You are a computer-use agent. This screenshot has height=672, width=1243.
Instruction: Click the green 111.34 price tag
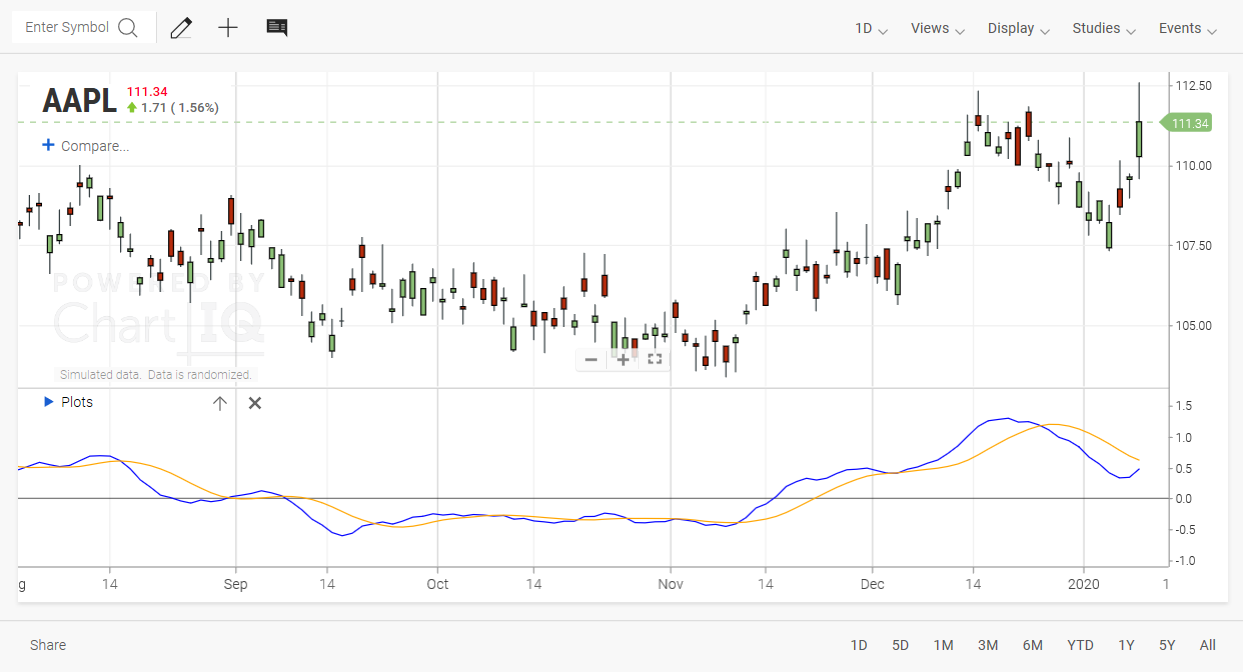(x=1187, y=123)
